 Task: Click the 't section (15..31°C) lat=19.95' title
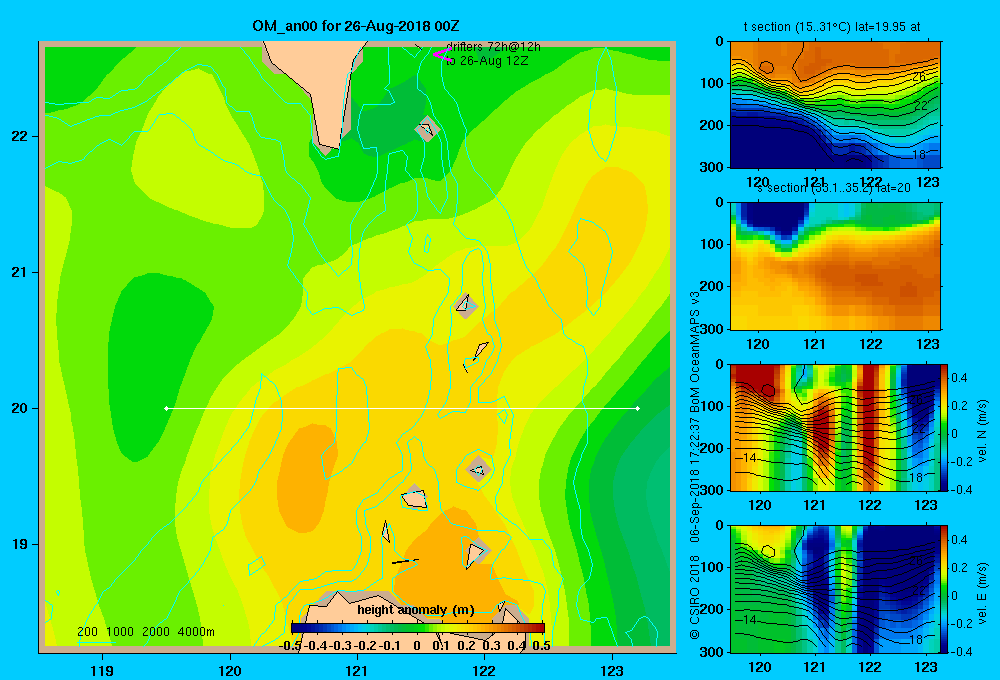point(832,27)
